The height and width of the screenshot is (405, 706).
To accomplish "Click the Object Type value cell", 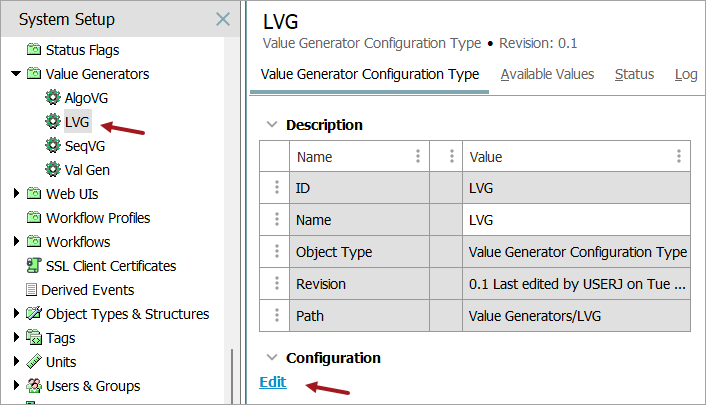I will [x=576, y=252].
